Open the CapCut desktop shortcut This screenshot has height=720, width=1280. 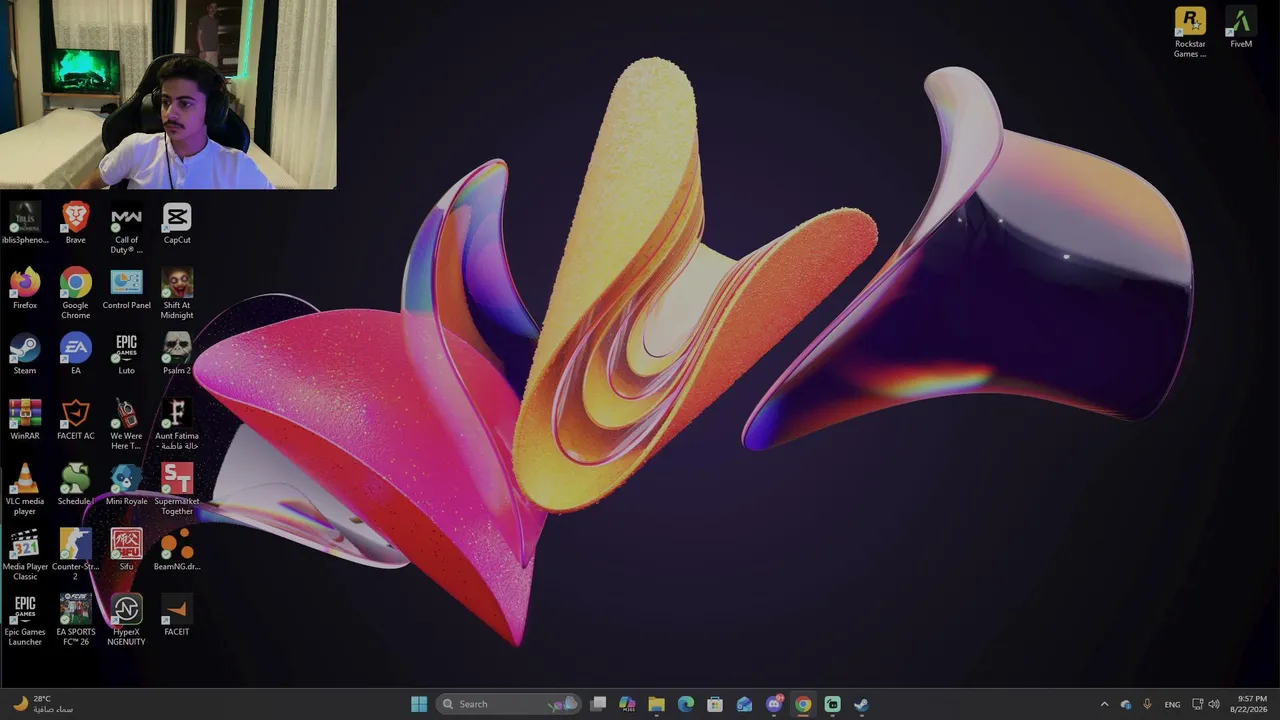click(x=177, y=224)
